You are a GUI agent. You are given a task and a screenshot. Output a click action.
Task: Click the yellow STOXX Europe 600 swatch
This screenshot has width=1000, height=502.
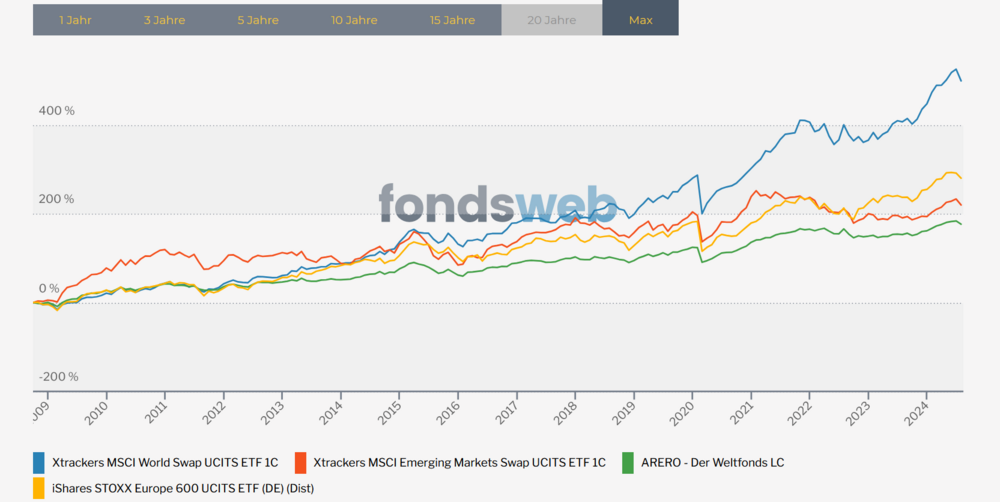40,489
